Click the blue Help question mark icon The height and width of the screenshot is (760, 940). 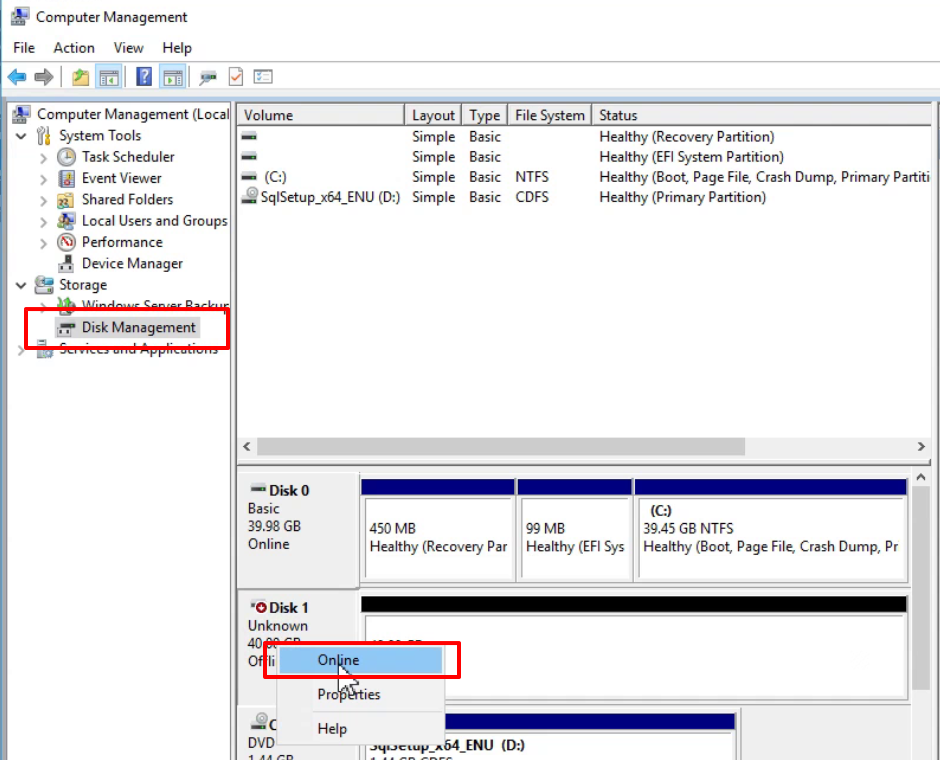[x=144, y=77]
